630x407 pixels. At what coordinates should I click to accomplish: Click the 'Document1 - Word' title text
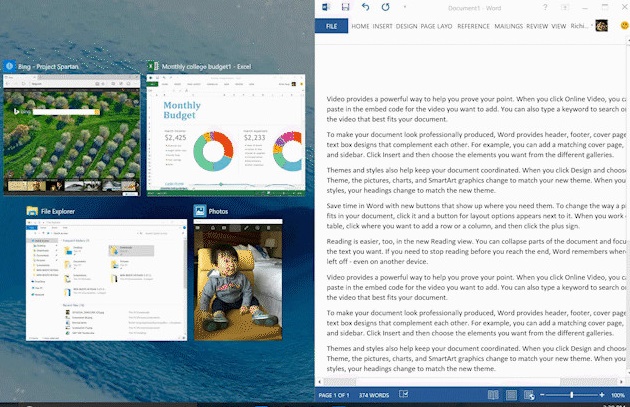[x=475, y=8]
